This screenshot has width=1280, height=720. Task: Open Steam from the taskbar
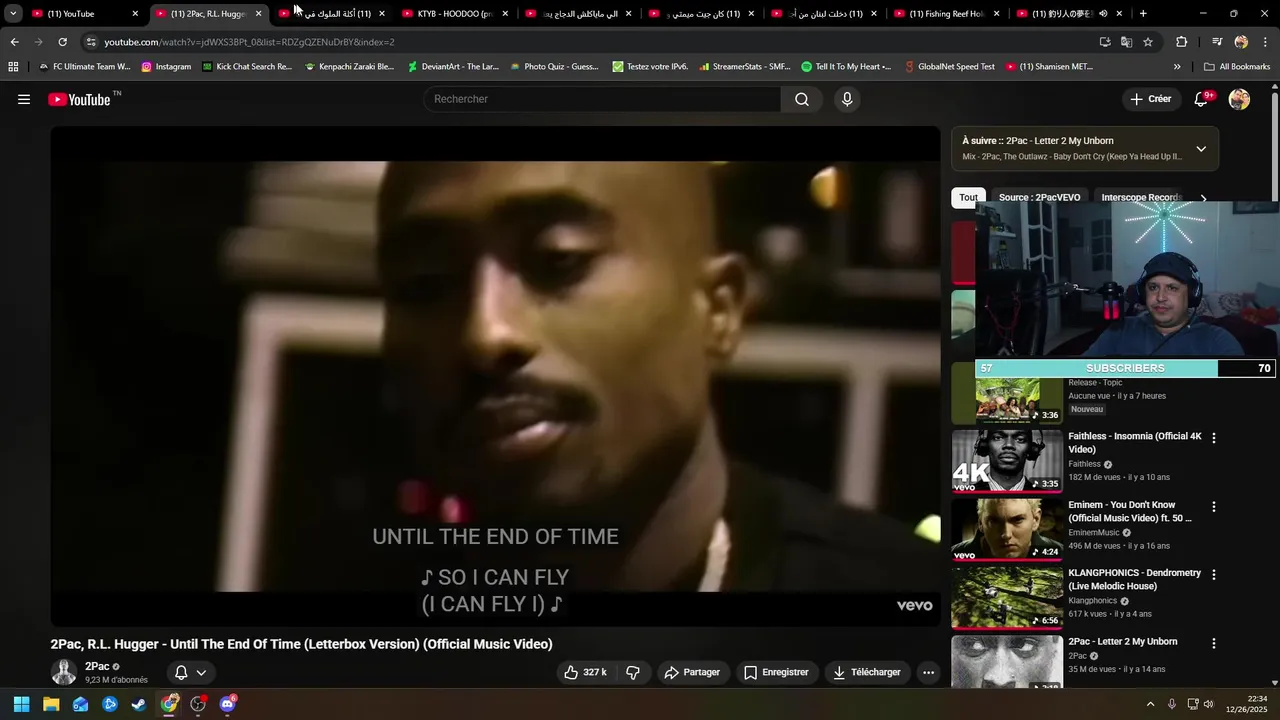point(139,704)
